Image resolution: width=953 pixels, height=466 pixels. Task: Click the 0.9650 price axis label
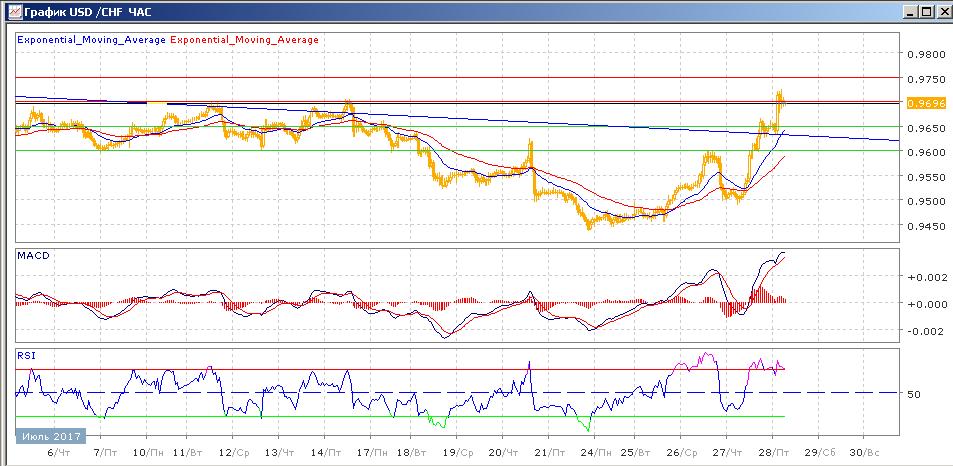[926, 128]
